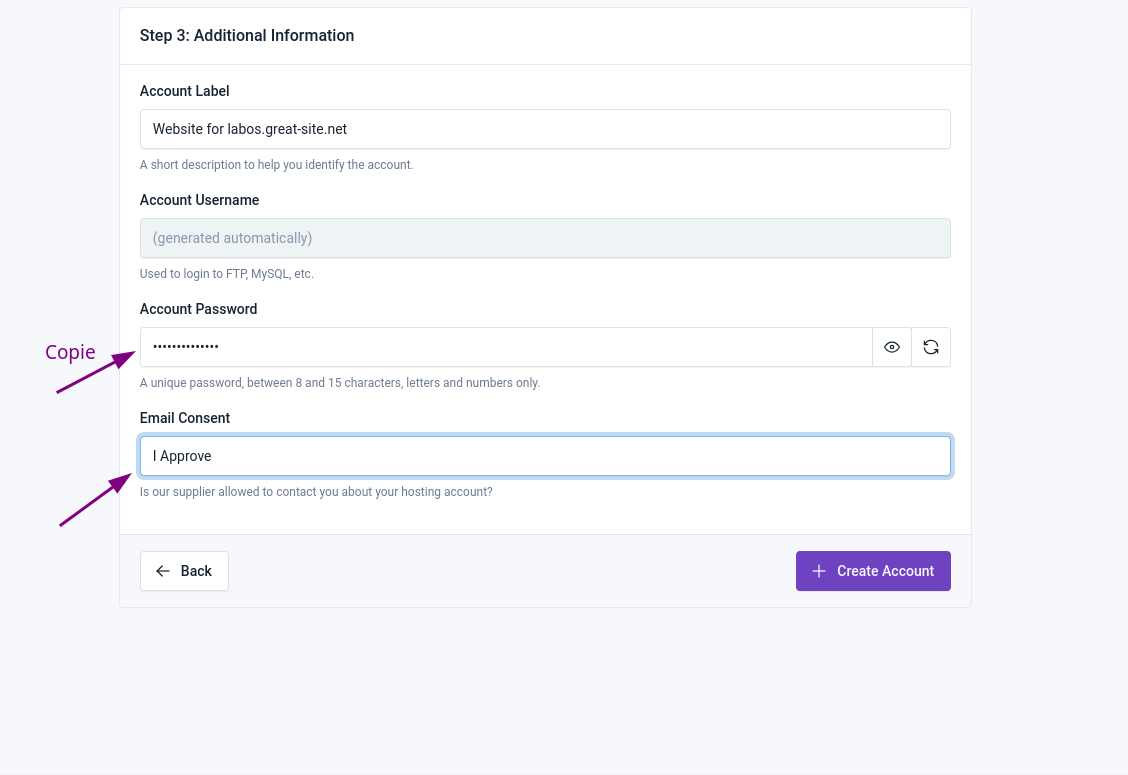Open the Email Consent 'I Approve' dropdown
Screen dimensions: 1128x775
click(545, 456)
